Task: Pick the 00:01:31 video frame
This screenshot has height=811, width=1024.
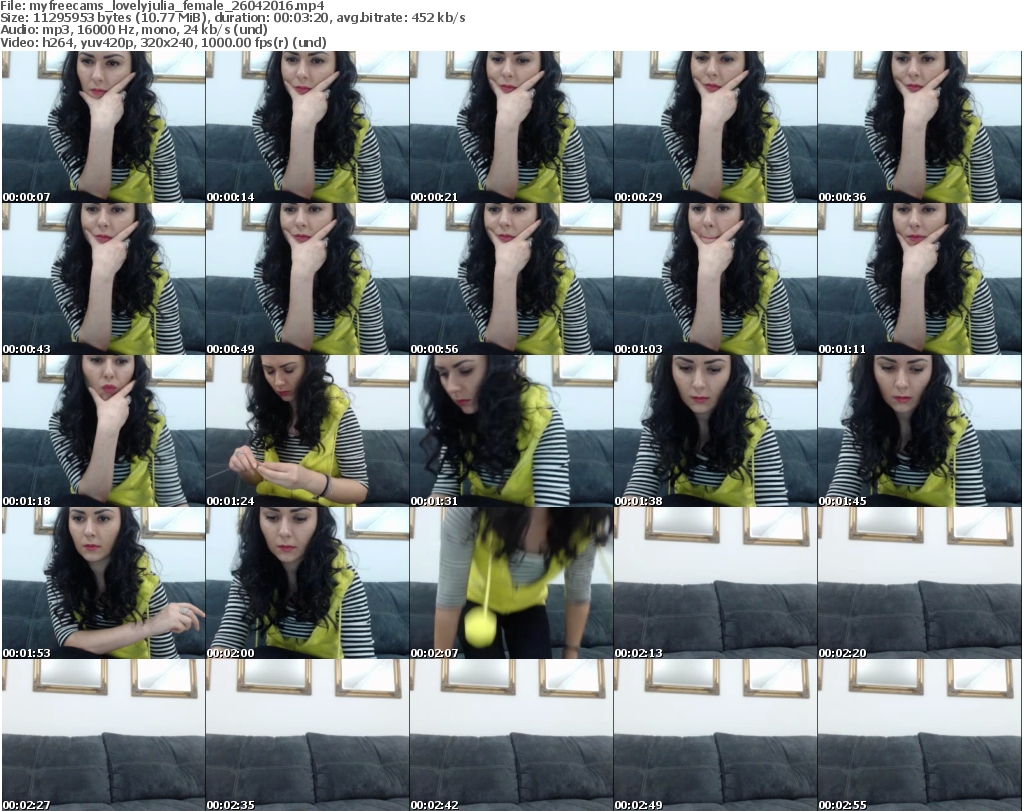Action: pyautogui.click(x=511, y=431)
